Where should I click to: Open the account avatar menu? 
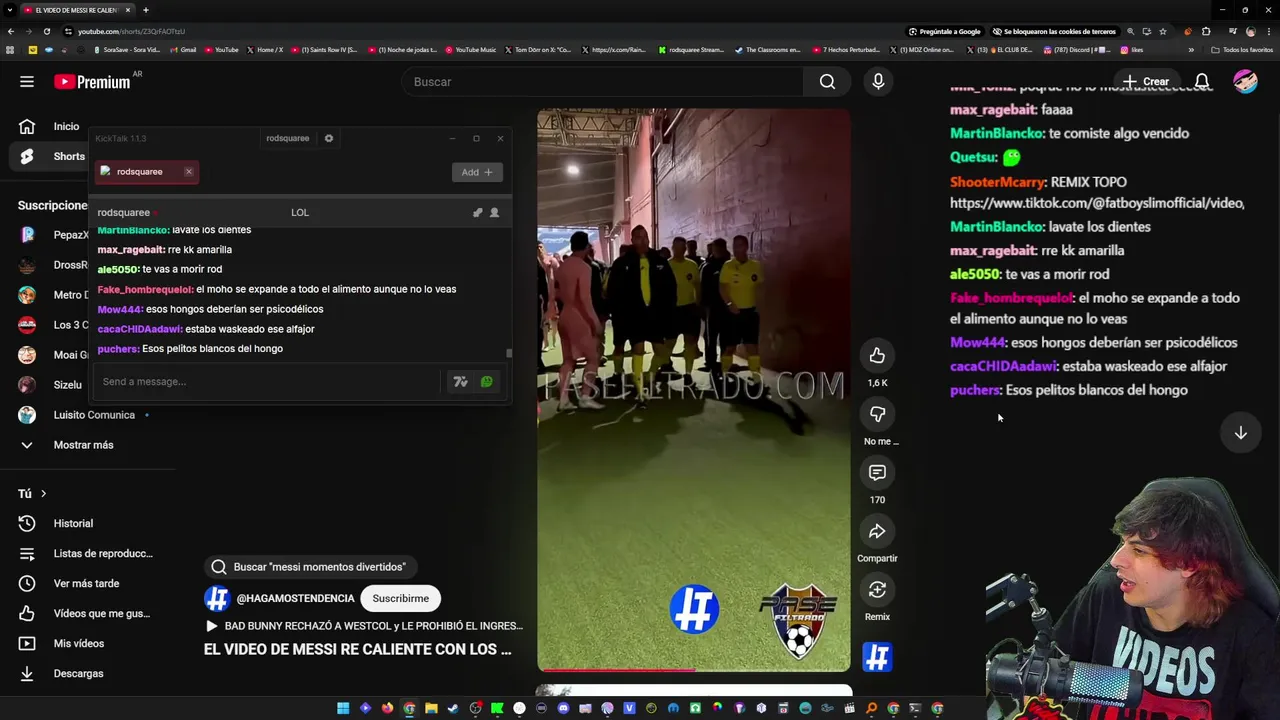pyautogui.click(x=1245, y=82)
